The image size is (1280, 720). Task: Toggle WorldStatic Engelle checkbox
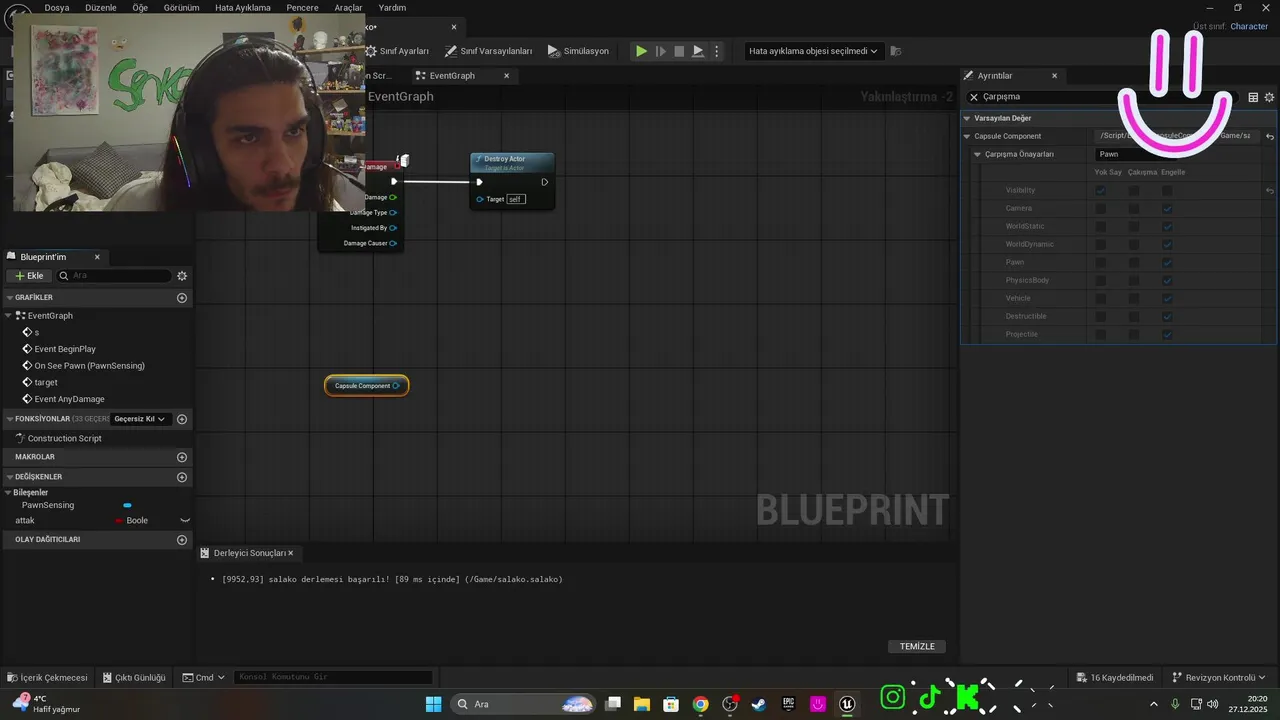click(1167, 226)
